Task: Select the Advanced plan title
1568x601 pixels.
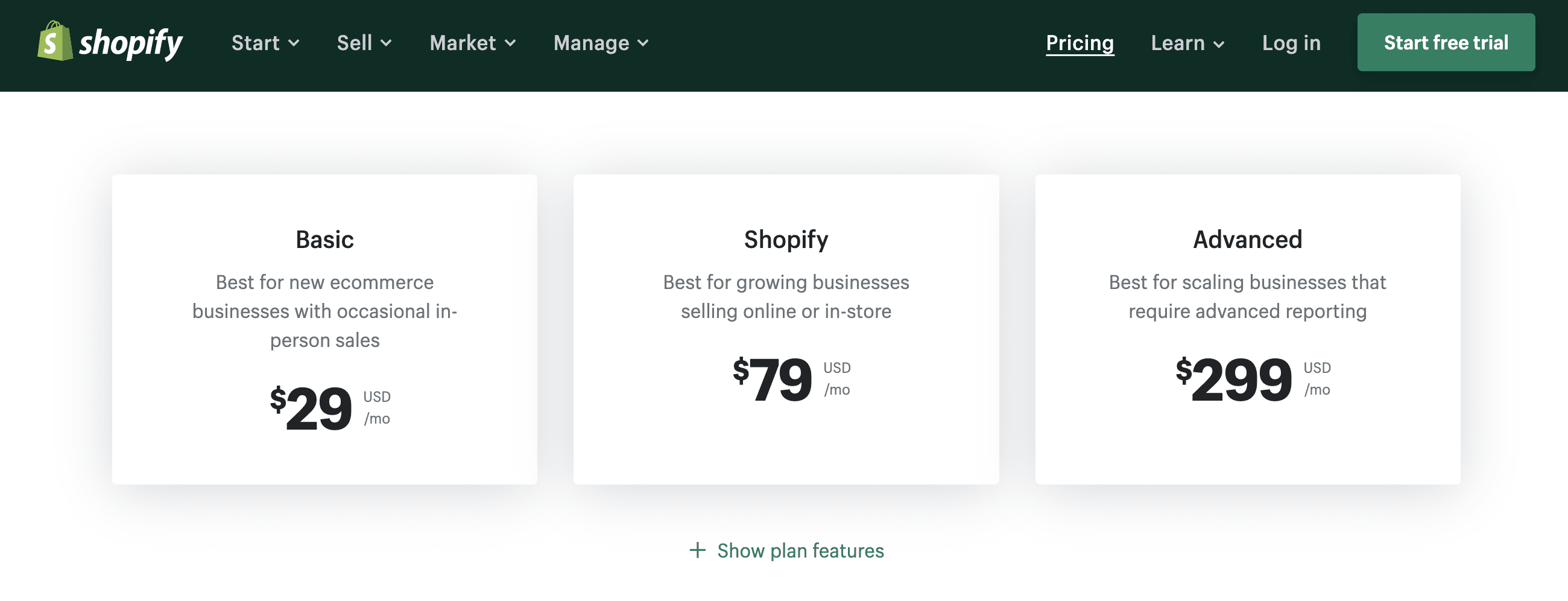Action: [x=1247, y=240]
